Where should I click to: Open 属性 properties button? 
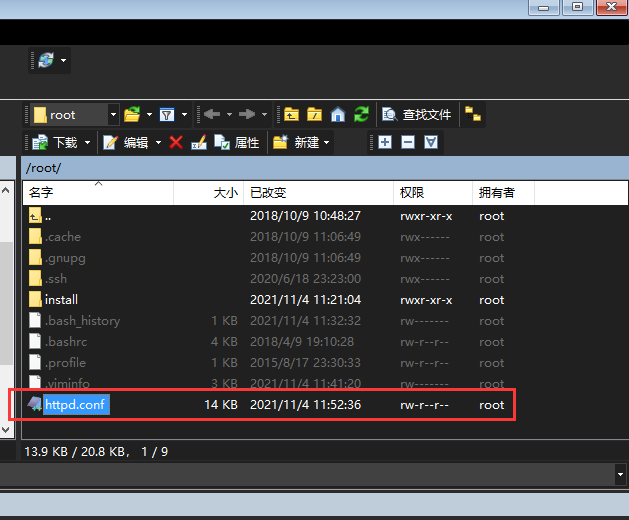pos(237,142)
